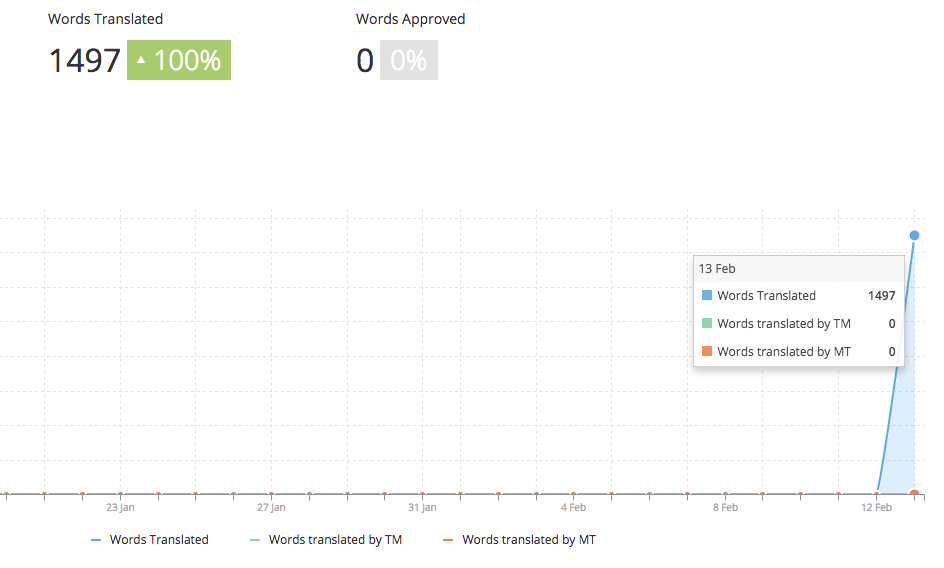This screenshot has width=944, height=568.
Task: Click the Words Translated heading
Action: (105, 19)
